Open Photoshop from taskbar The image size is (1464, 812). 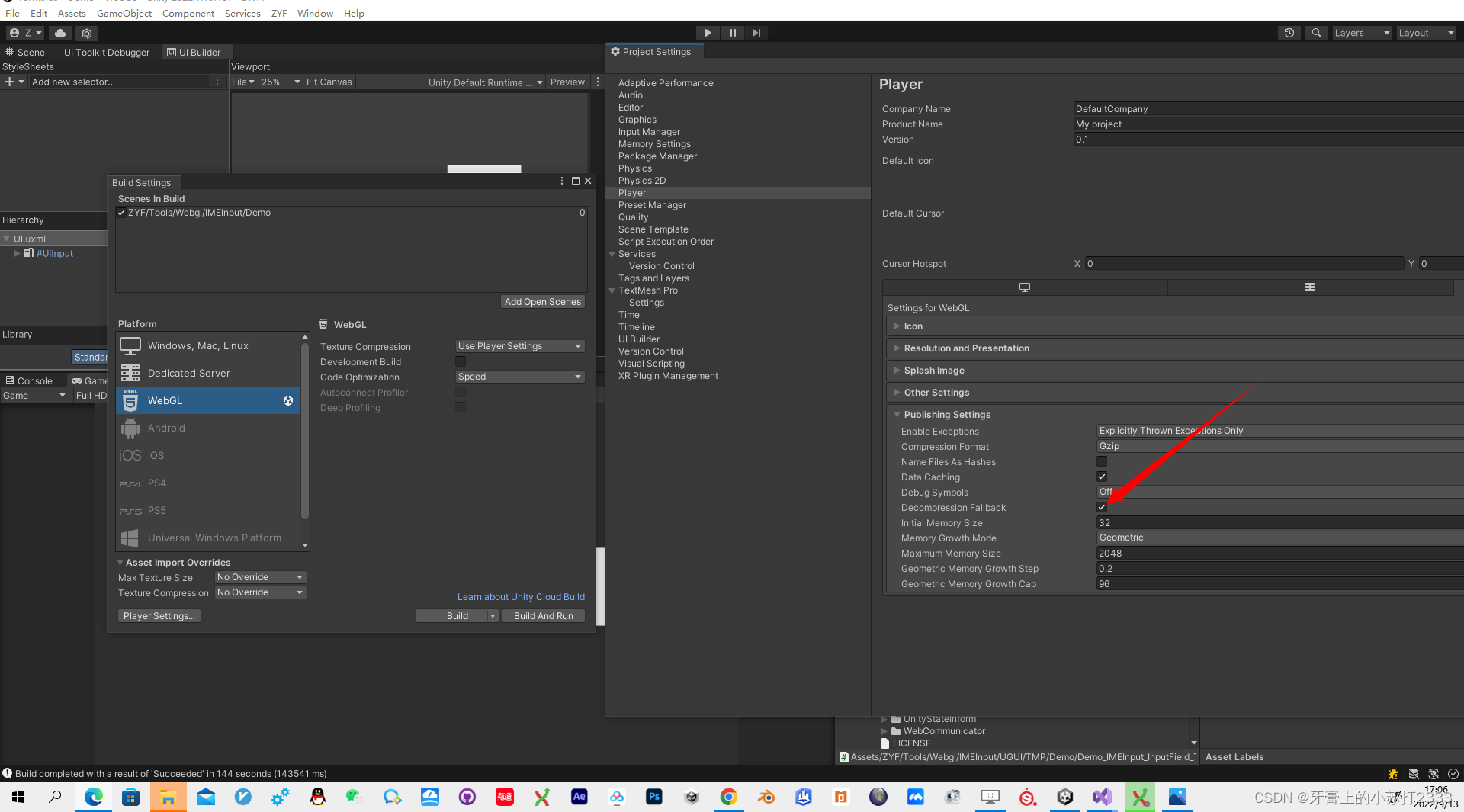[654, 797]
